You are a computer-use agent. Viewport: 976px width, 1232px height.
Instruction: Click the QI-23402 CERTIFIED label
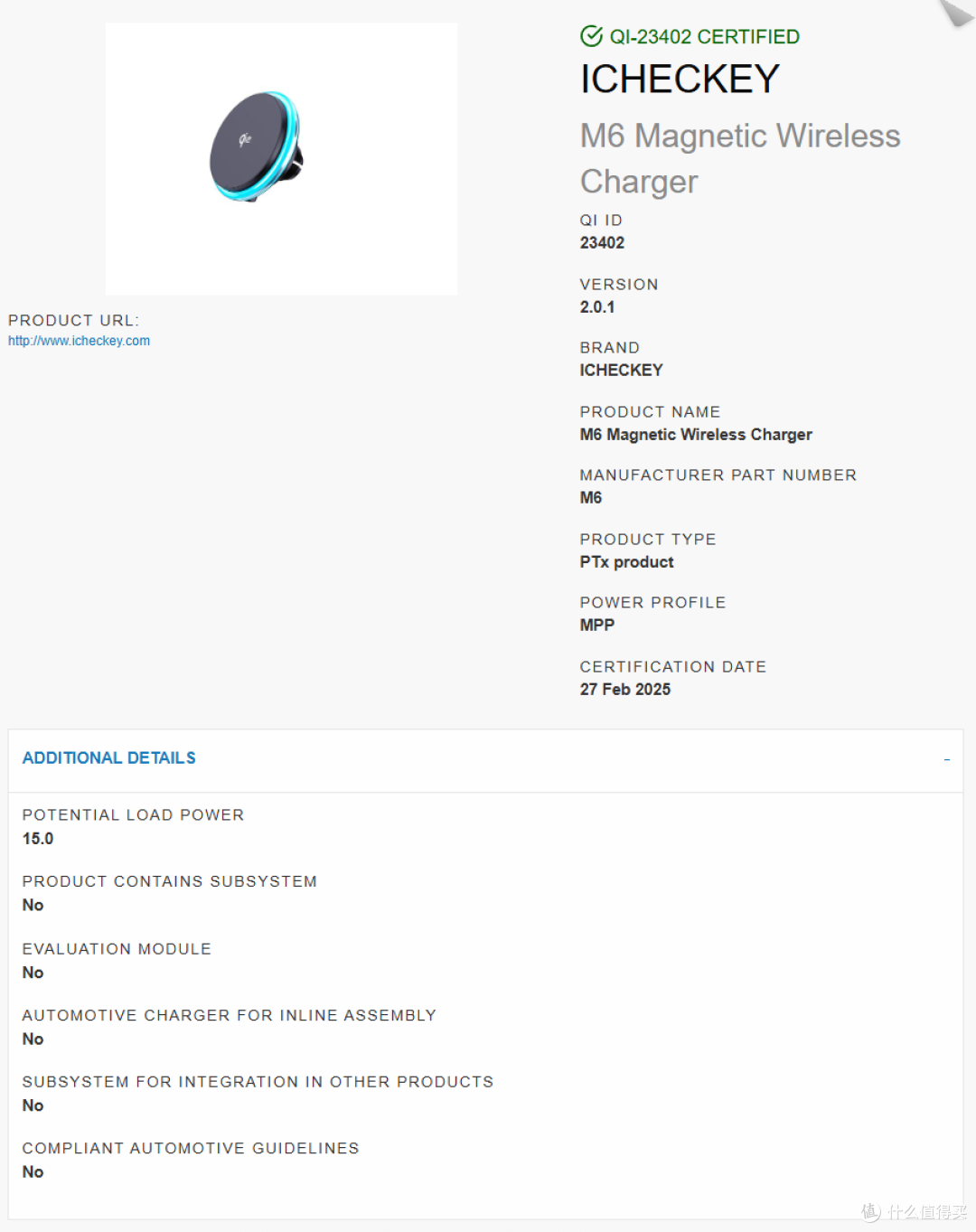[x=704, y=36]
